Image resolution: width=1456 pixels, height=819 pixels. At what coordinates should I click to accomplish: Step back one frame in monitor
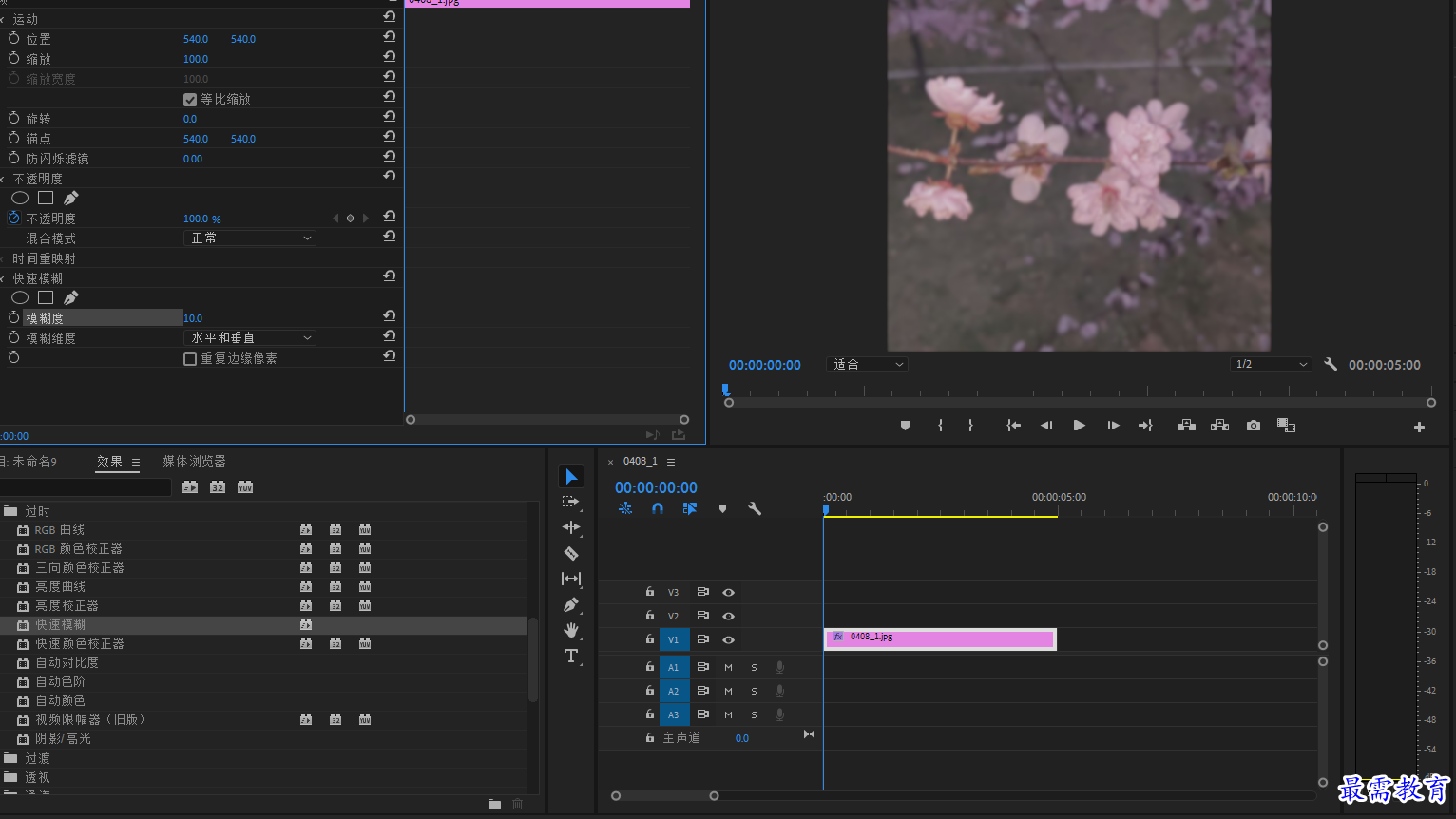click(x=1046, y=426)
